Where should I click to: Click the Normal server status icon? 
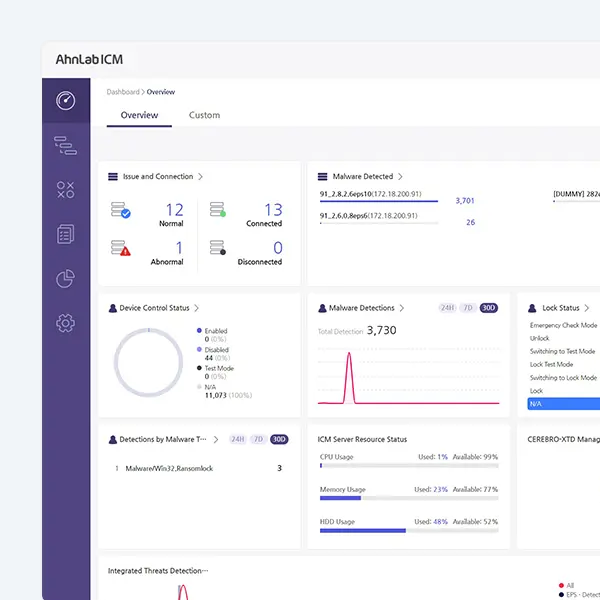120,211
